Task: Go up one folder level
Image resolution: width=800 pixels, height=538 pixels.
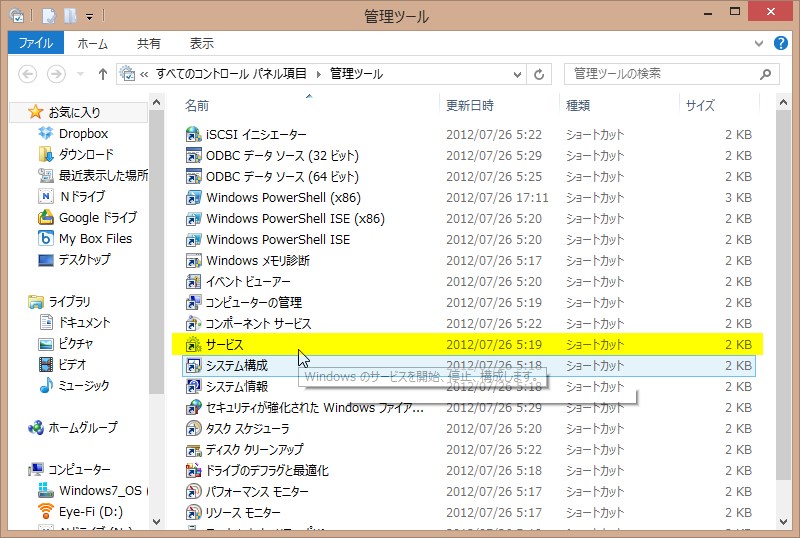Action: pyautogui.click(x=103, y=75)
